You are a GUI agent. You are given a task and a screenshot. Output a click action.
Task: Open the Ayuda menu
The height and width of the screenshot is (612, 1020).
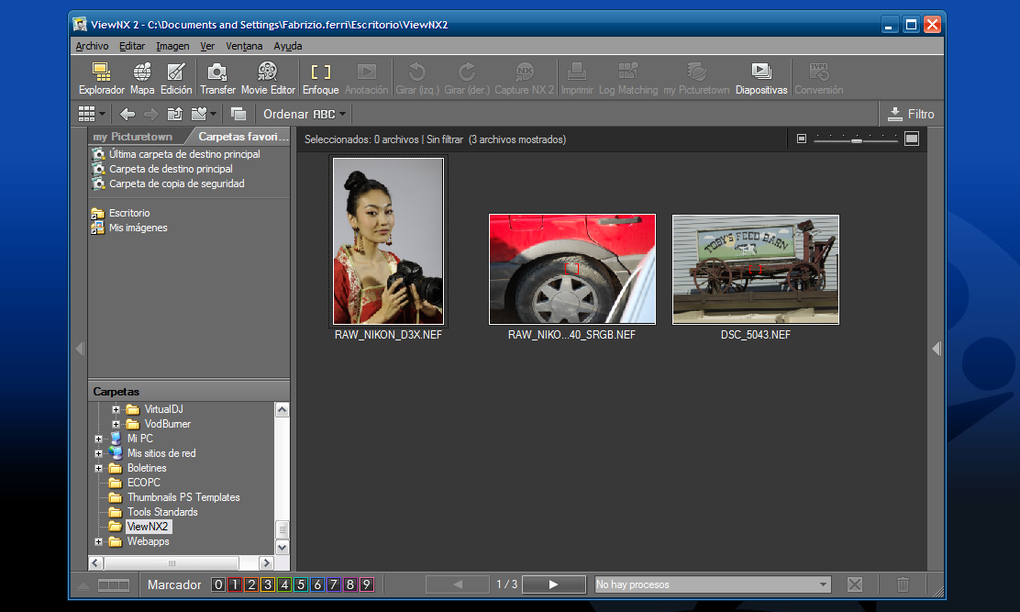point(288,46)
